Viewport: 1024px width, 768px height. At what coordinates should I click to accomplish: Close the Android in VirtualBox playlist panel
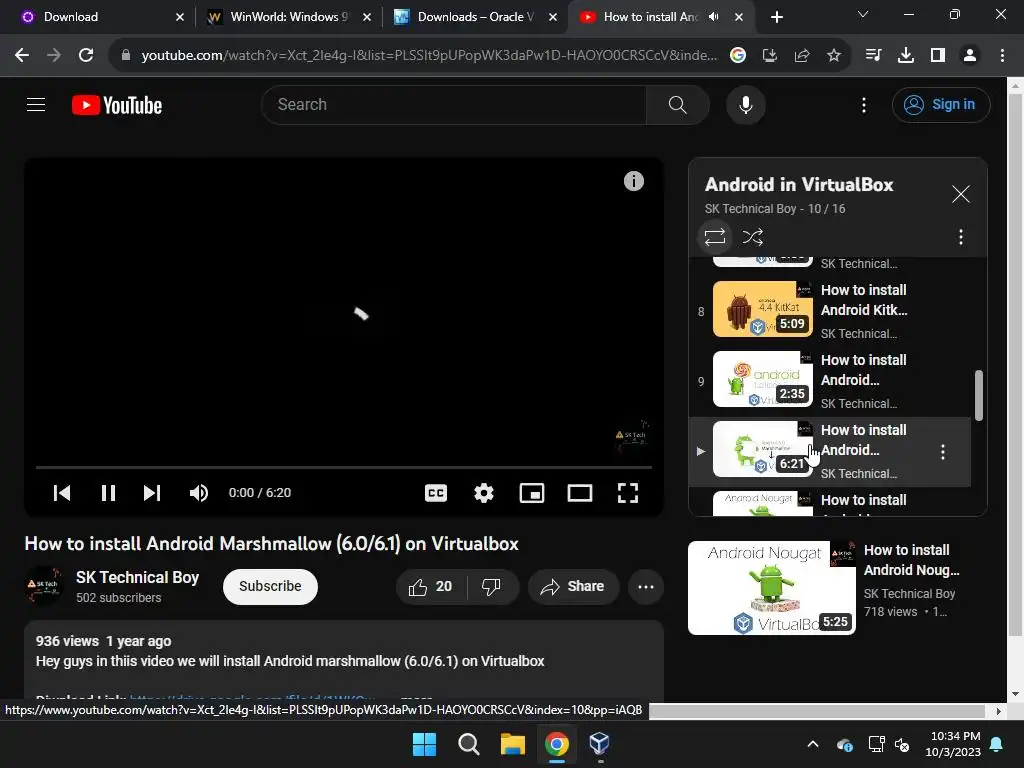tap(961, 194)
